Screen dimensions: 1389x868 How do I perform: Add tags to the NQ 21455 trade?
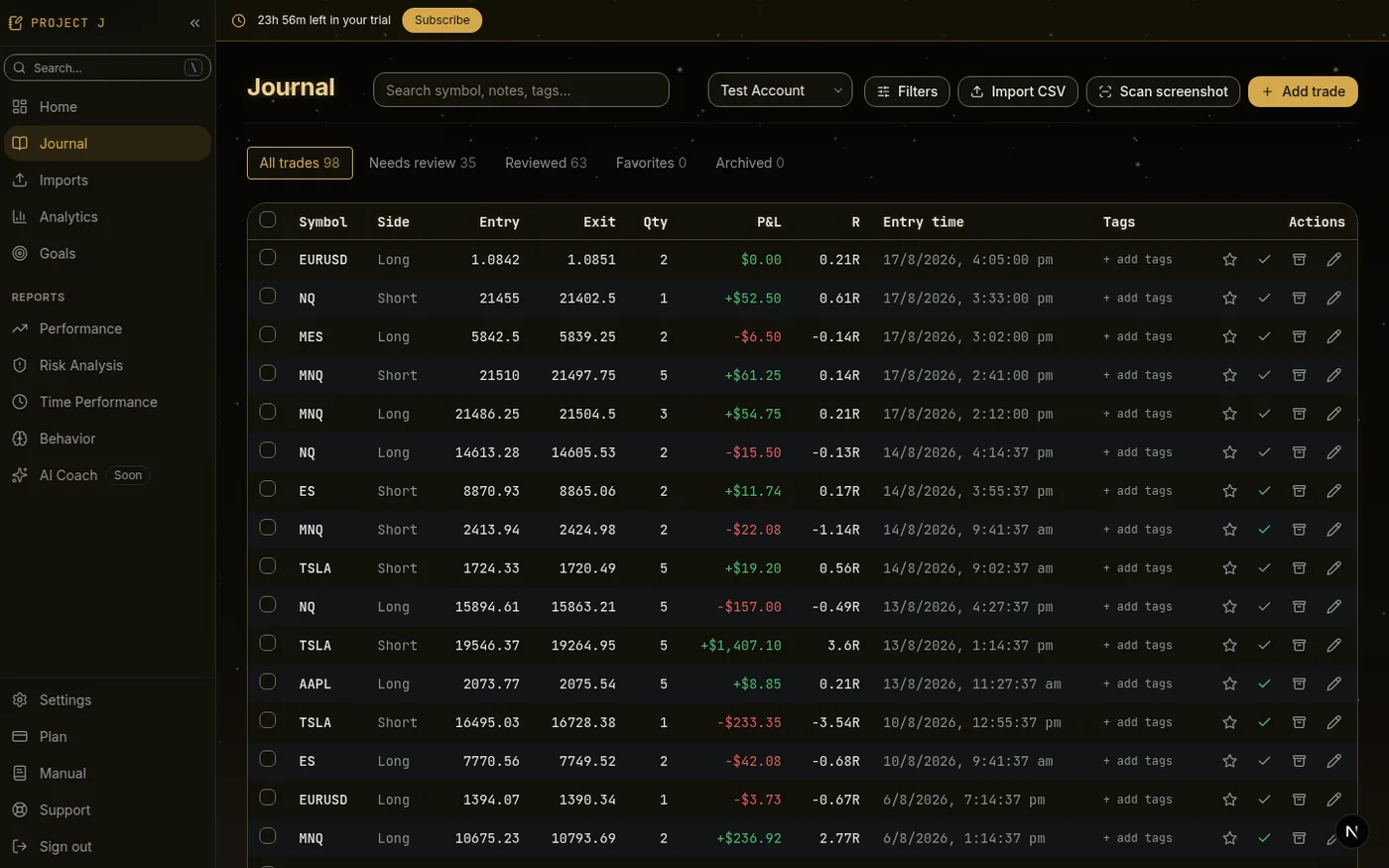[x=1137, y=299]
